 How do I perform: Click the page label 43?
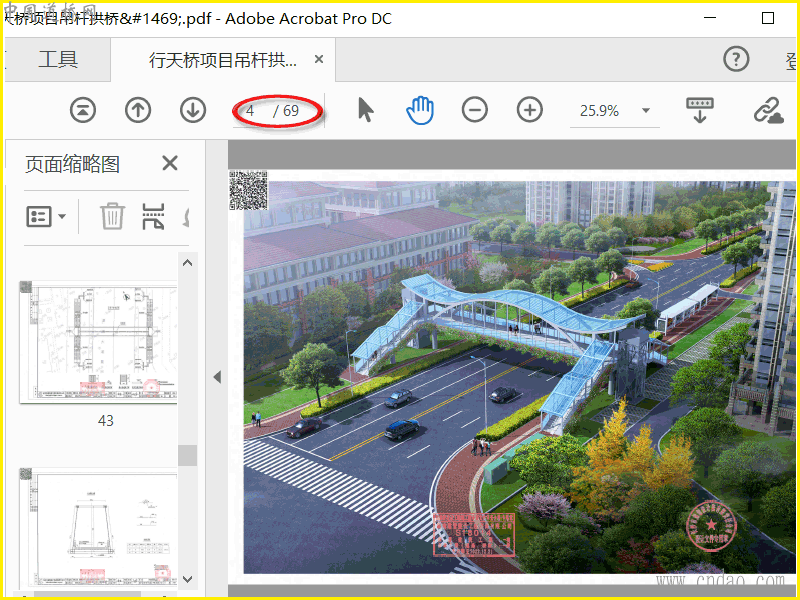click(x=106, y=421)
